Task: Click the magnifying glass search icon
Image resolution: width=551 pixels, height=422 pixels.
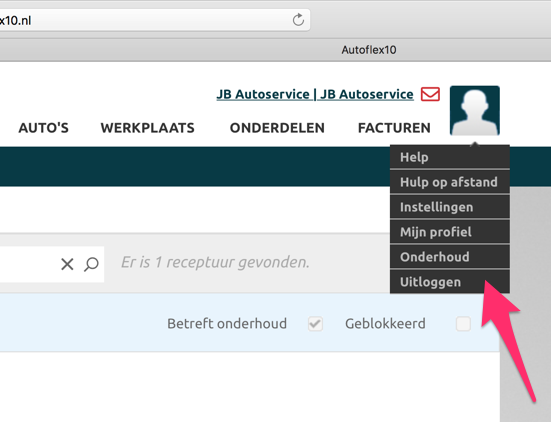Action: (x=91, y=264)
